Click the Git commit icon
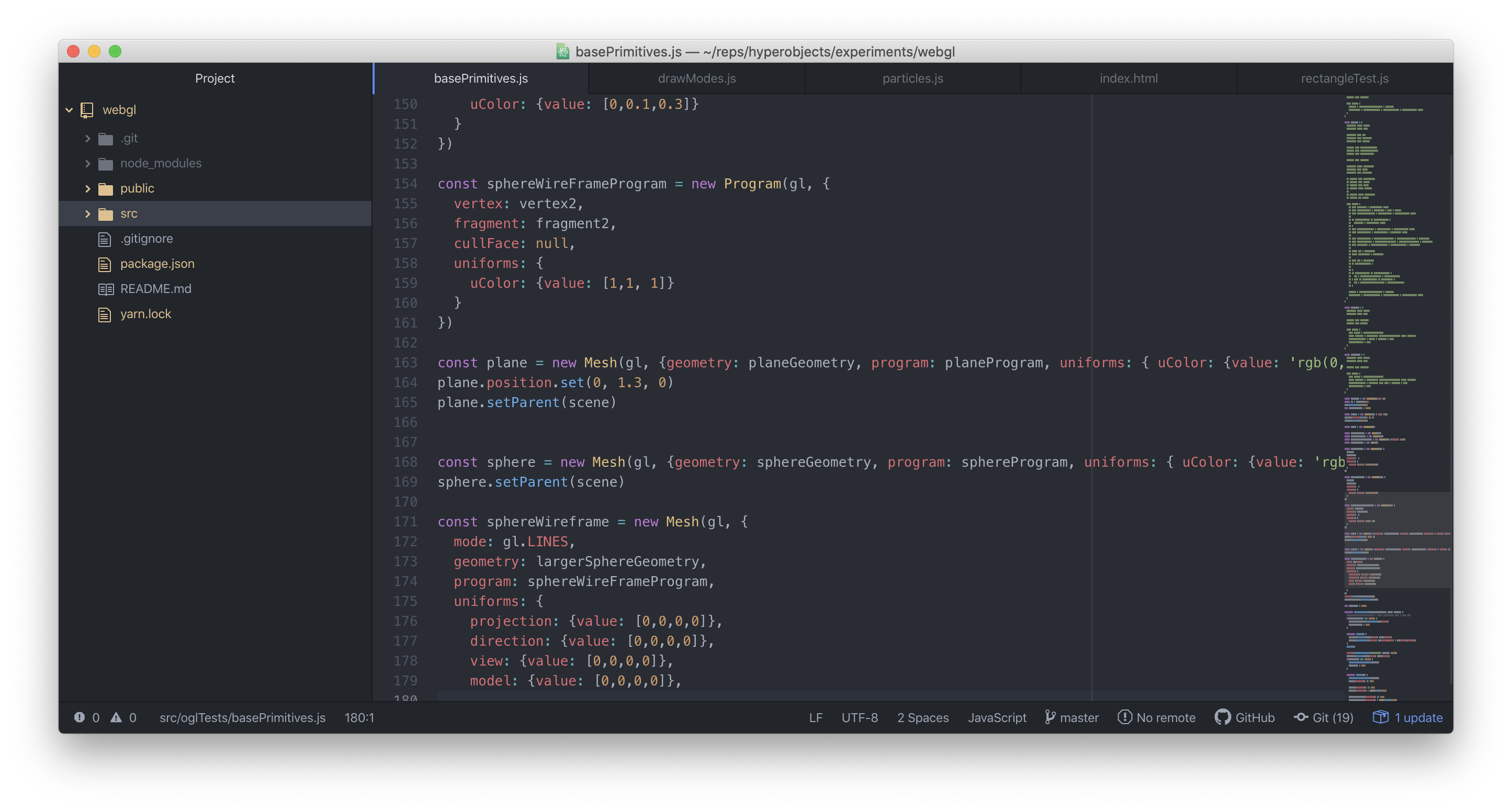Screen dimensions: 1512x811 coord(1301,717)
